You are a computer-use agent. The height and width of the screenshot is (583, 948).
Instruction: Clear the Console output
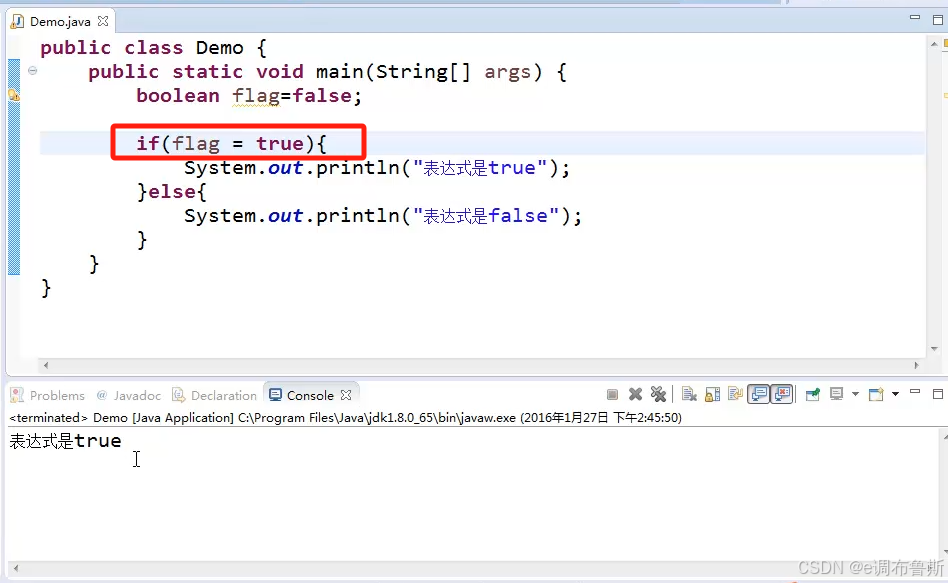coord(689,395)
